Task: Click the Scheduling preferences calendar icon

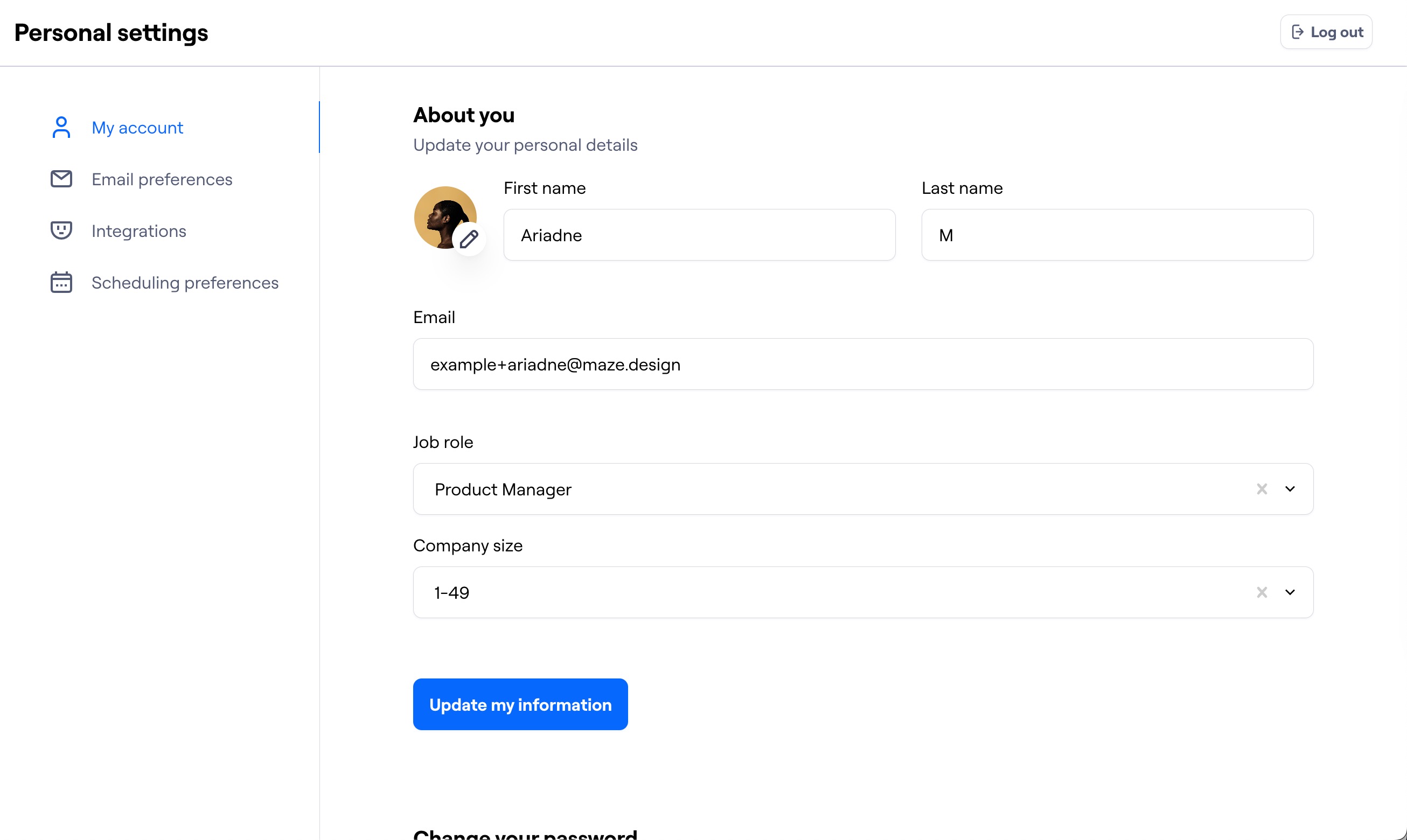Action: [x=61, y=283]
